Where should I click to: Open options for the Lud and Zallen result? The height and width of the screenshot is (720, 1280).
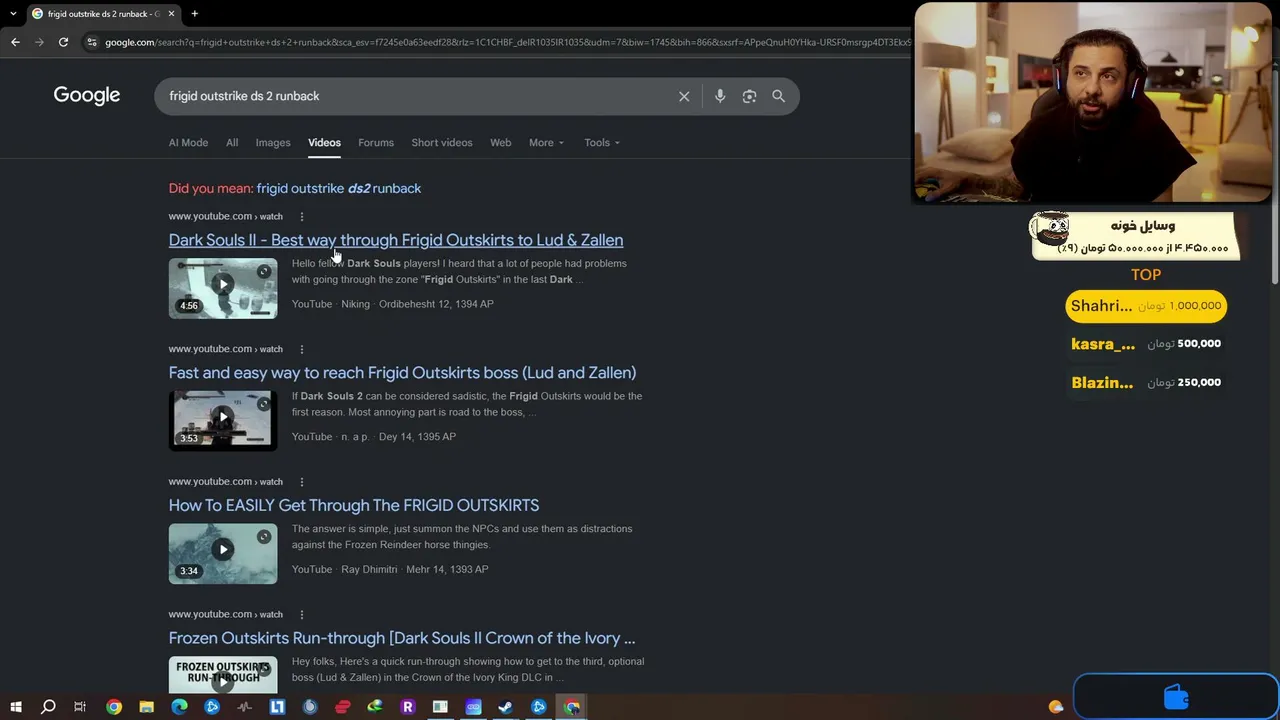click(301, 349)
